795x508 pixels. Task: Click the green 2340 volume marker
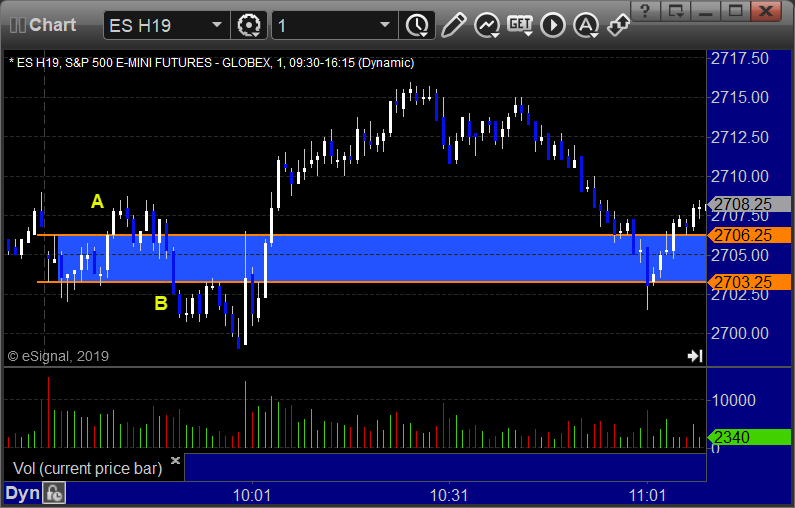pos(749,437)
